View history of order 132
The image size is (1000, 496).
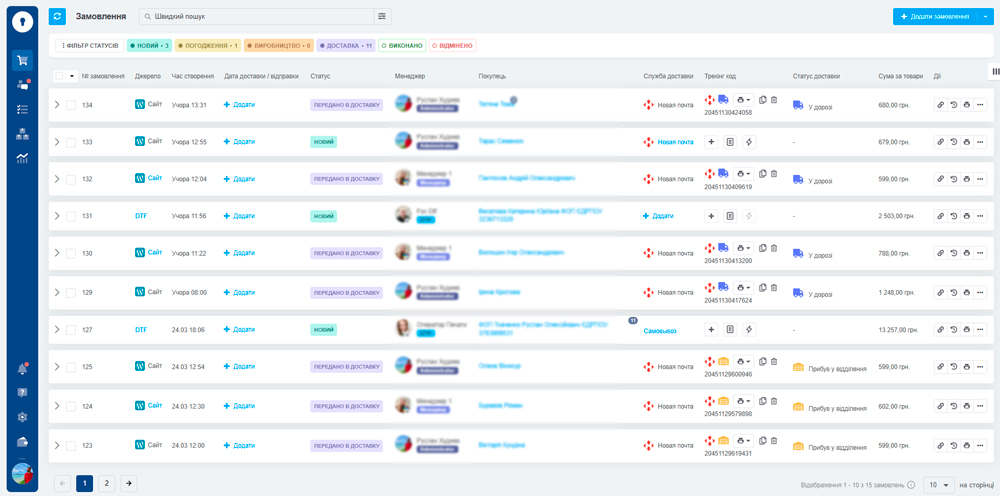coord(953,179)
